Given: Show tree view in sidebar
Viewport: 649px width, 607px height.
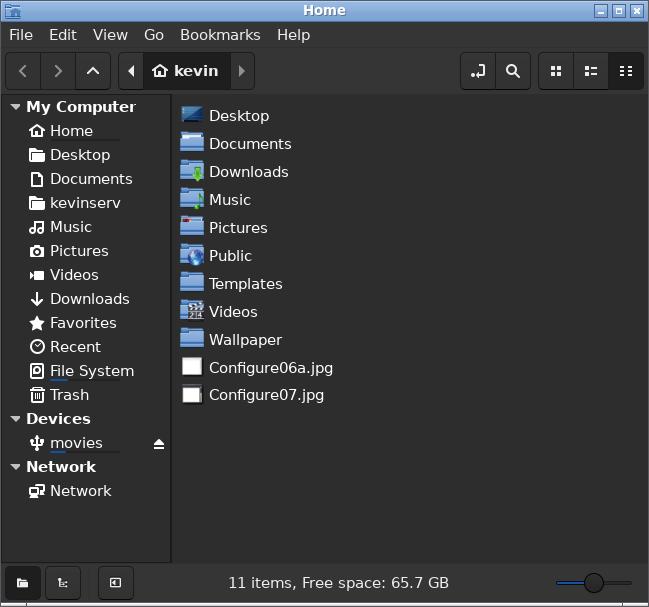Looking at the screenshot, I should (62, 582).
